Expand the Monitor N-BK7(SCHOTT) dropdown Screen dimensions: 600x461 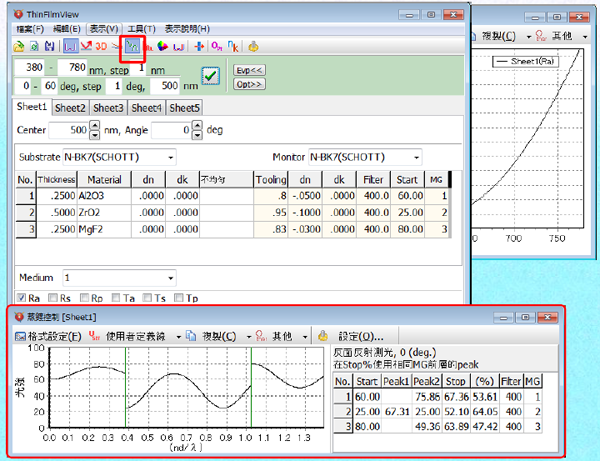416,157
